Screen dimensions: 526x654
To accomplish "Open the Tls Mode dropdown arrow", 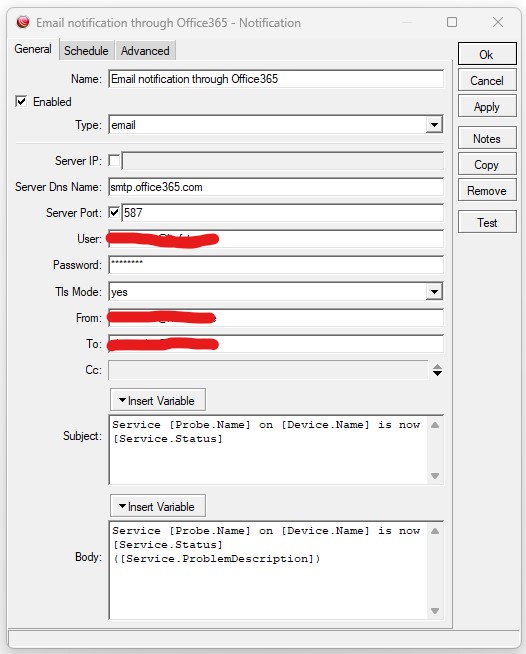I will [434, 292].
